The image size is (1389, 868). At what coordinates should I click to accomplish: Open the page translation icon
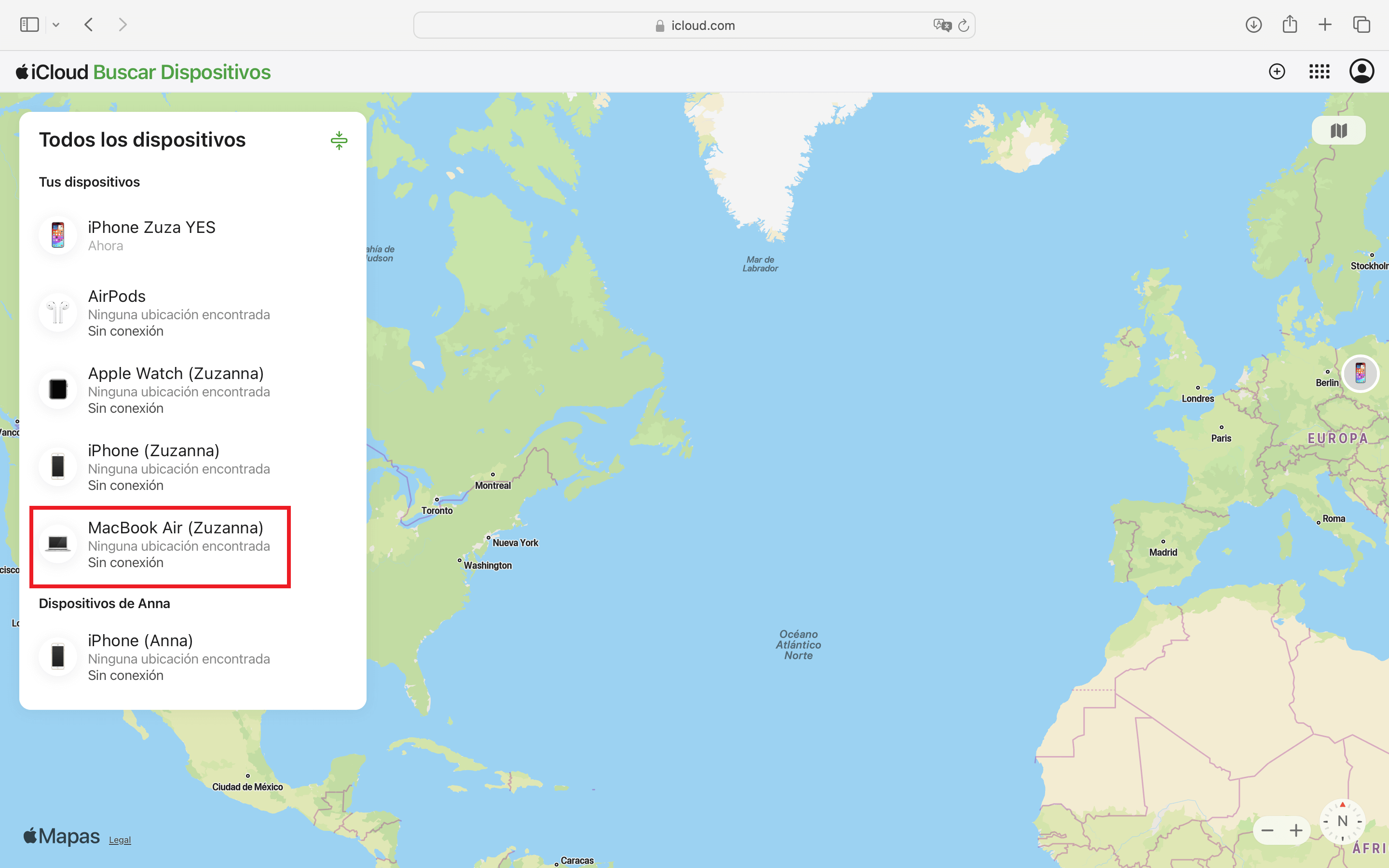[x=942, y=25]
